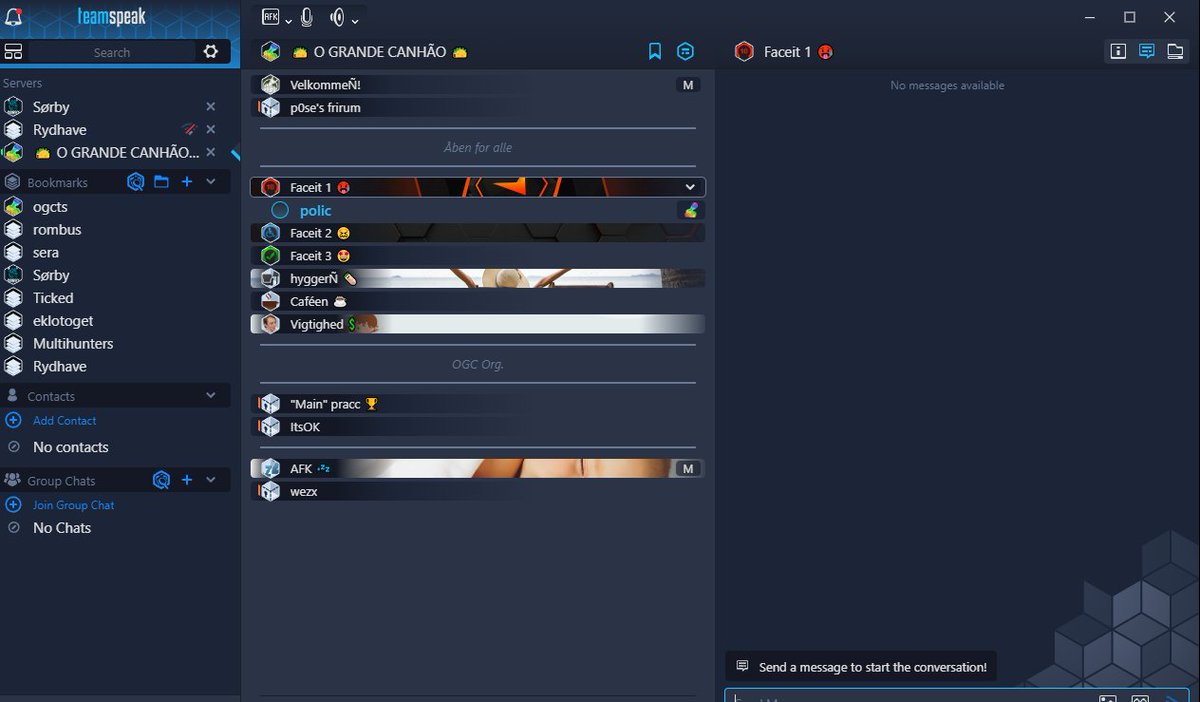The width and height of the screenshot is (1200, 702).
Task: Open the server chat hexagon icon
Action: click(x=685, y=52)
